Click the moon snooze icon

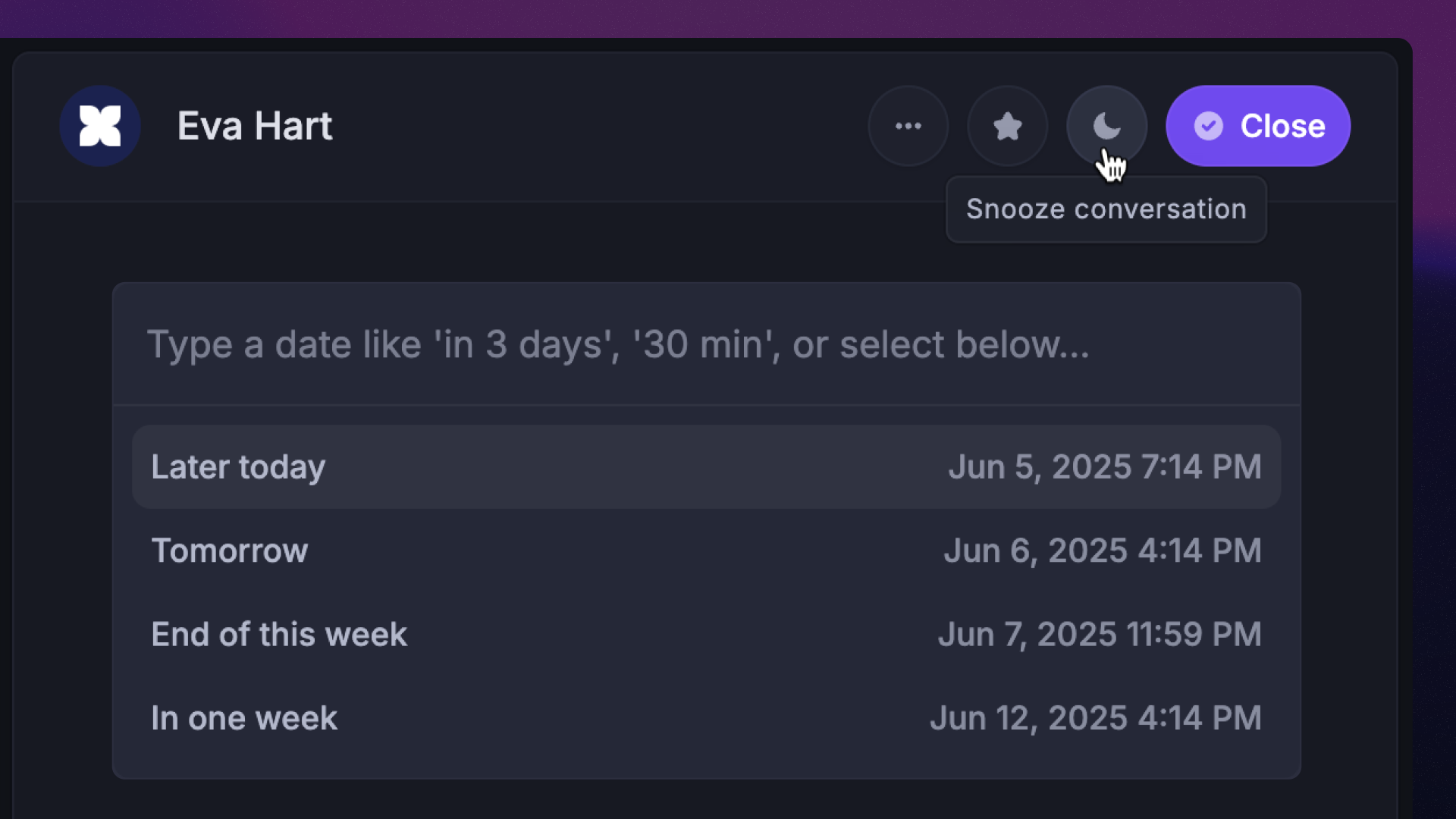(x=1106, y=126)
